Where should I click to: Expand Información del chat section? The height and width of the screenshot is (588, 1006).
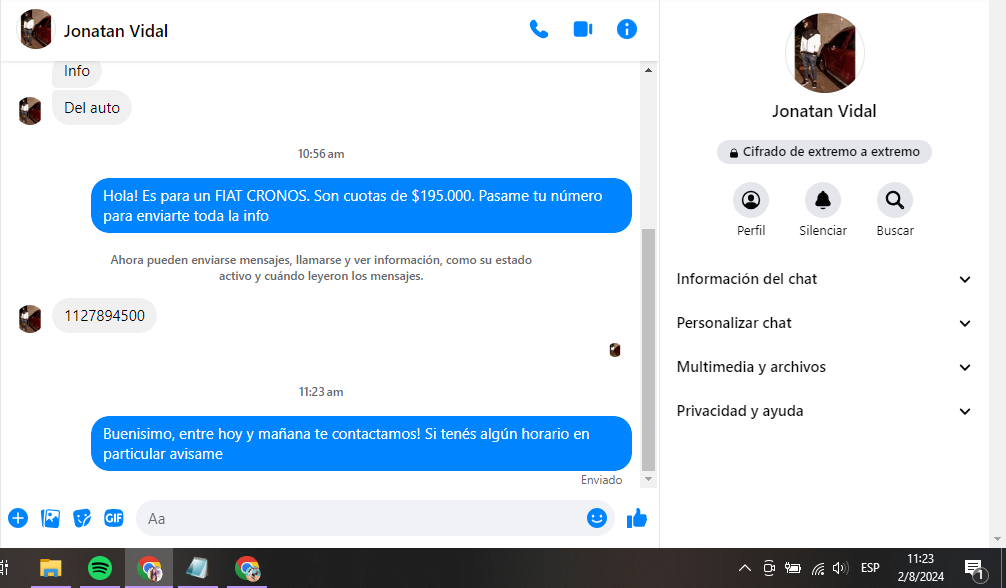[x=824, y=279]
